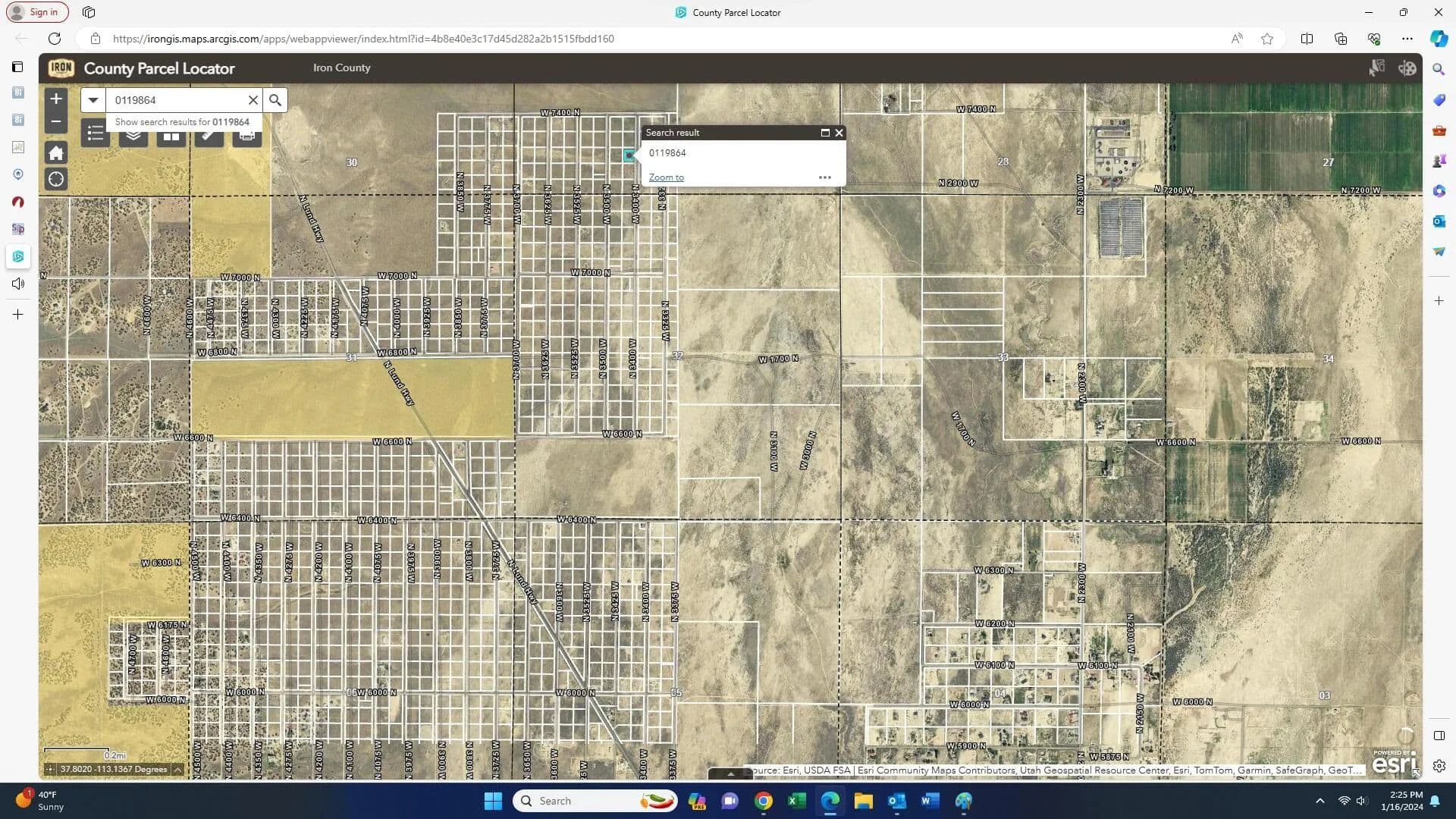The image size is (1456, 819).
Task: Expand the coordinate format arrow beside the Degrees readout
Action: [x=177, y=769]
